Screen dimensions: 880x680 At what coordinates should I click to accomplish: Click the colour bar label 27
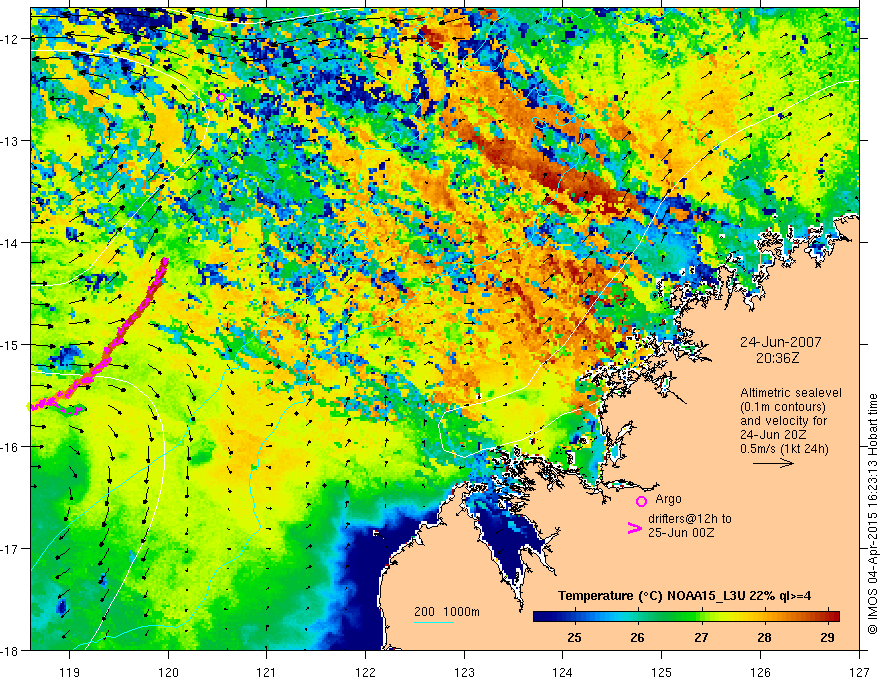coord(701,637)
